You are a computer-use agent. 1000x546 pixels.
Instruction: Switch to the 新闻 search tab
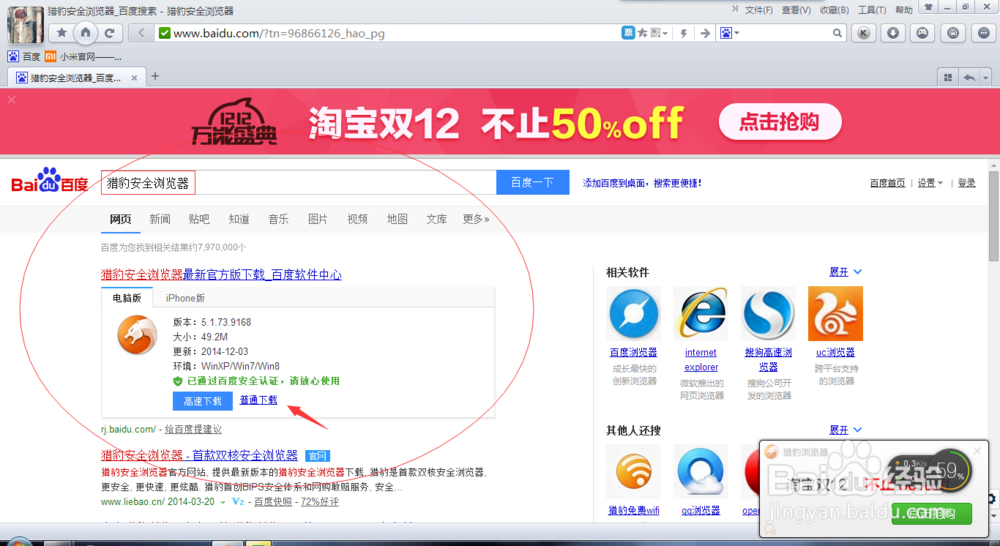pyautogui.click(x=160, y=219)
